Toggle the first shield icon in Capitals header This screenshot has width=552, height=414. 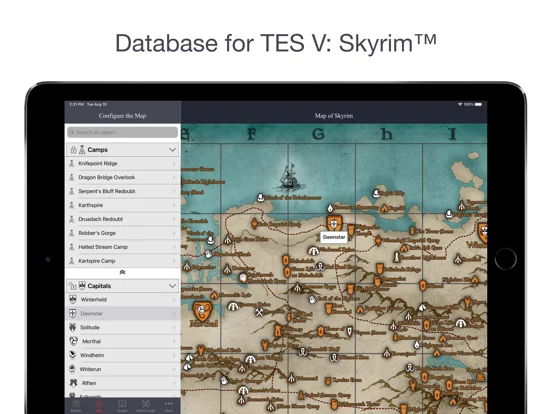[x=73, y=286]
